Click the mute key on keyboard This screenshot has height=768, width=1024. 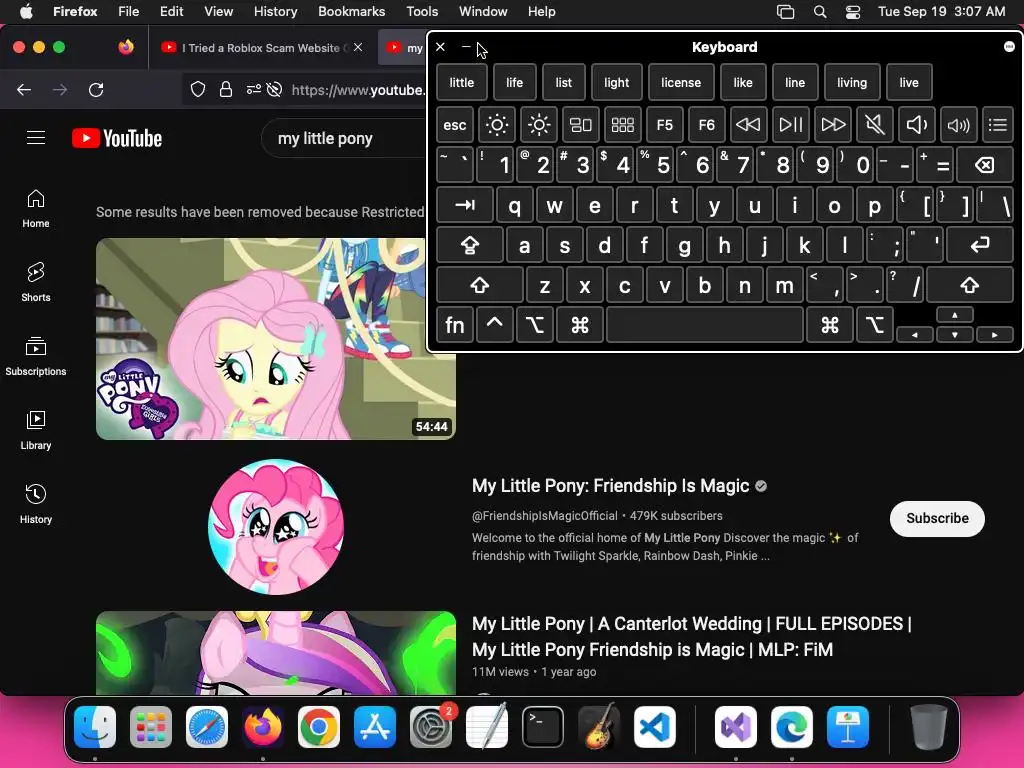tap(874, 125)
